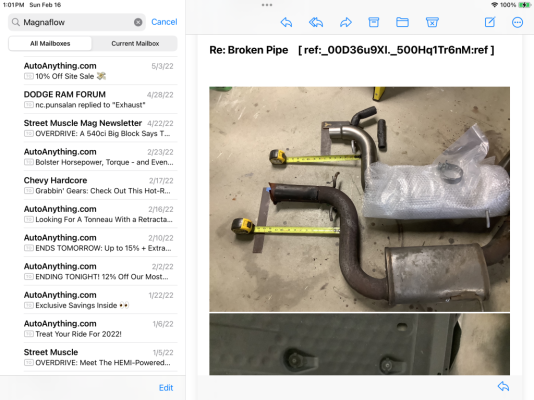
Task: Tap the reply arrow at the bottom right
Action: point(503,386)
